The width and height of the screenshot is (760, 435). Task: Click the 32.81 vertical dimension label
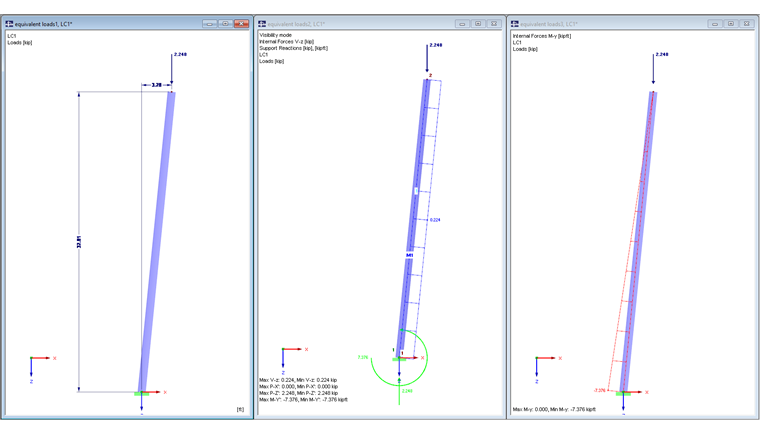click(79, 242)
